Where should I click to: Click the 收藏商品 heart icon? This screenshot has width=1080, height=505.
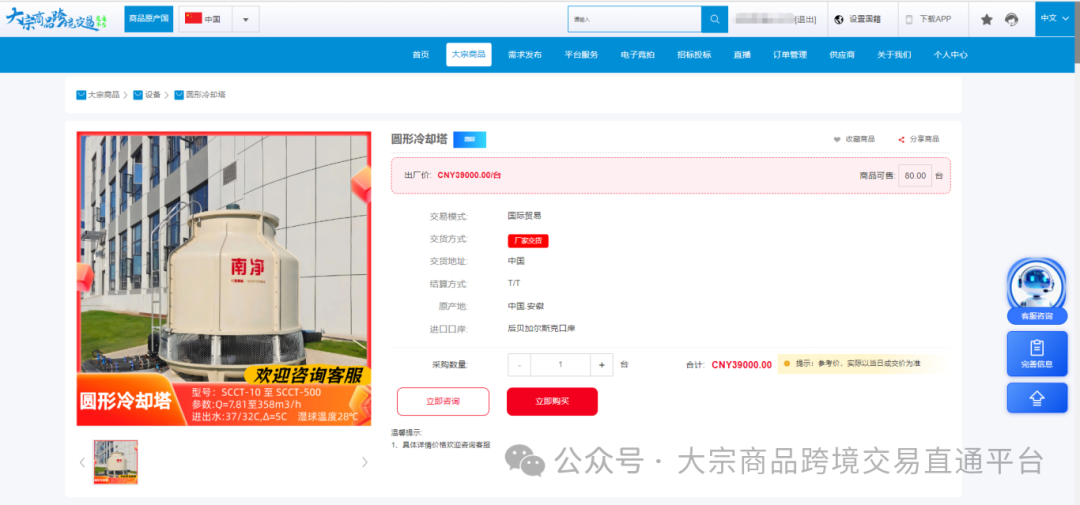[x=837, y=139]
